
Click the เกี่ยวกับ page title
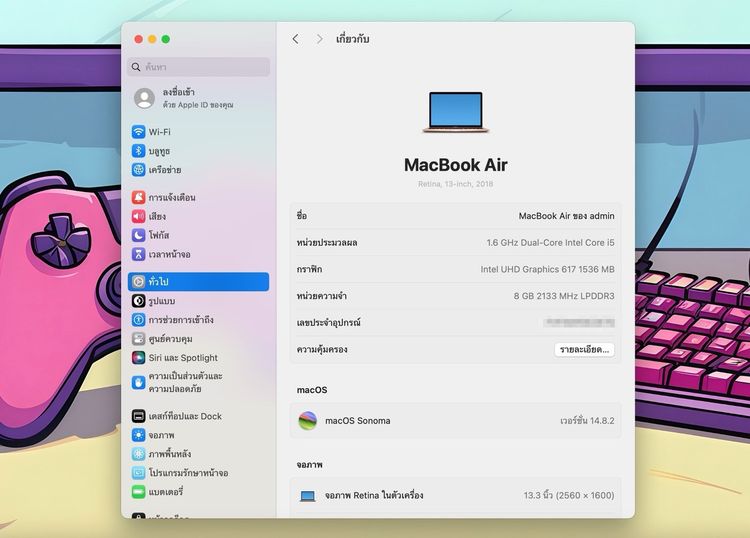click(353, 39)
